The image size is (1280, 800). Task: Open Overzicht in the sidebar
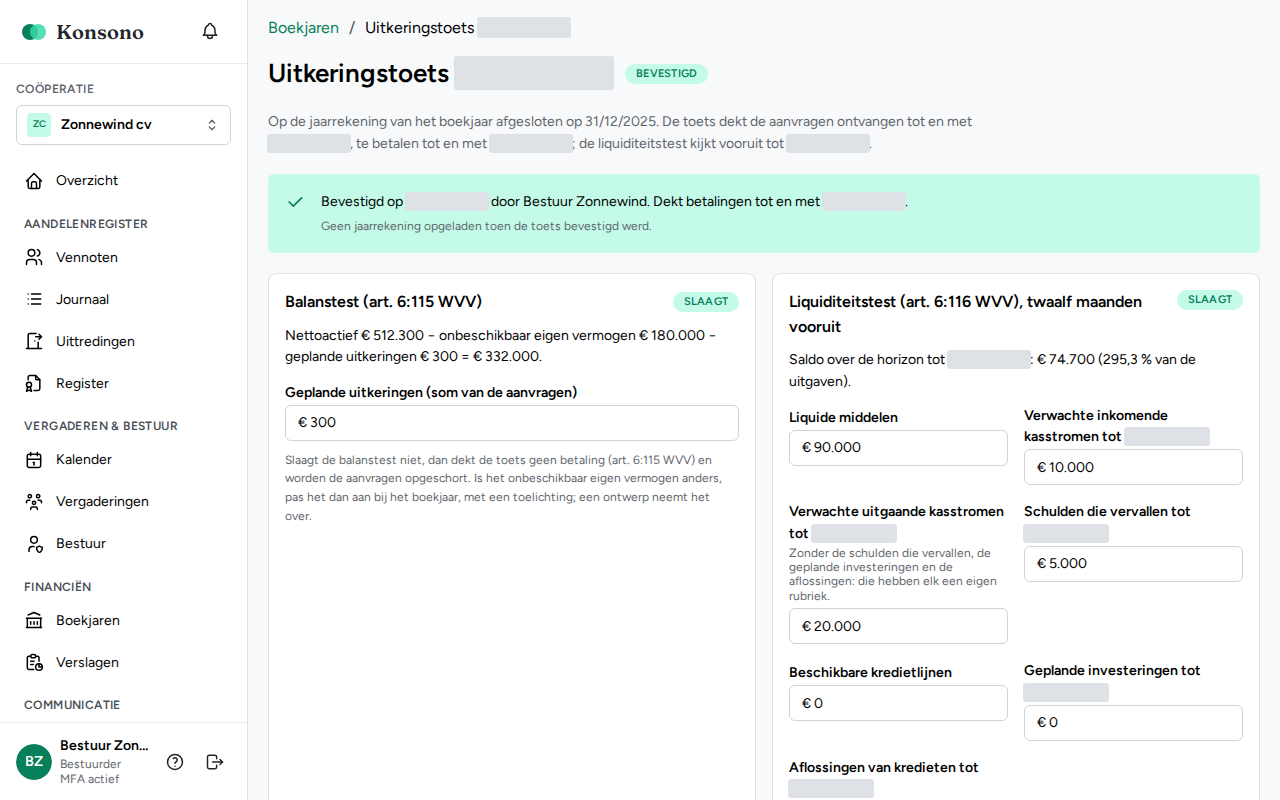123,181
